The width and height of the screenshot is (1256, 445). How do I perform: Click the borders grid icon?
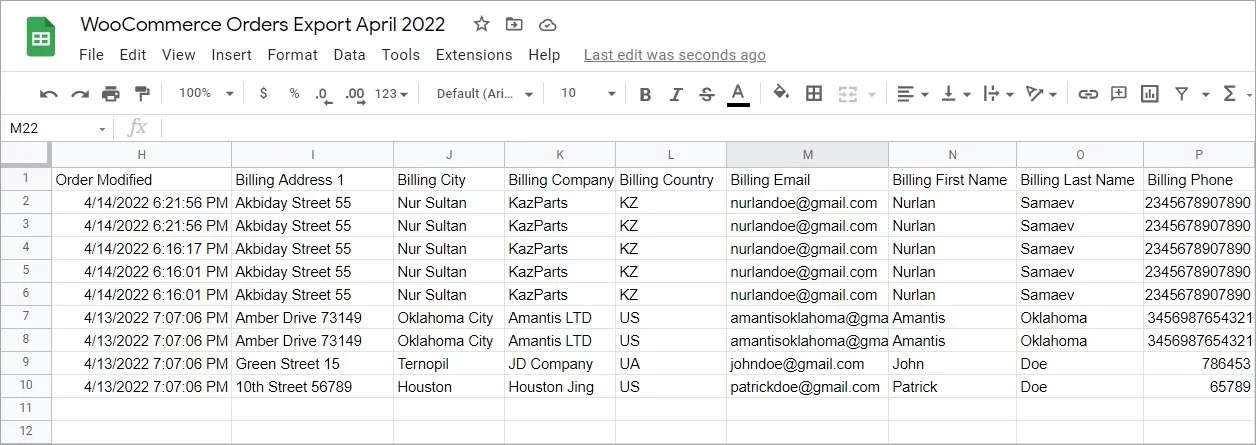tap(814, 94)
